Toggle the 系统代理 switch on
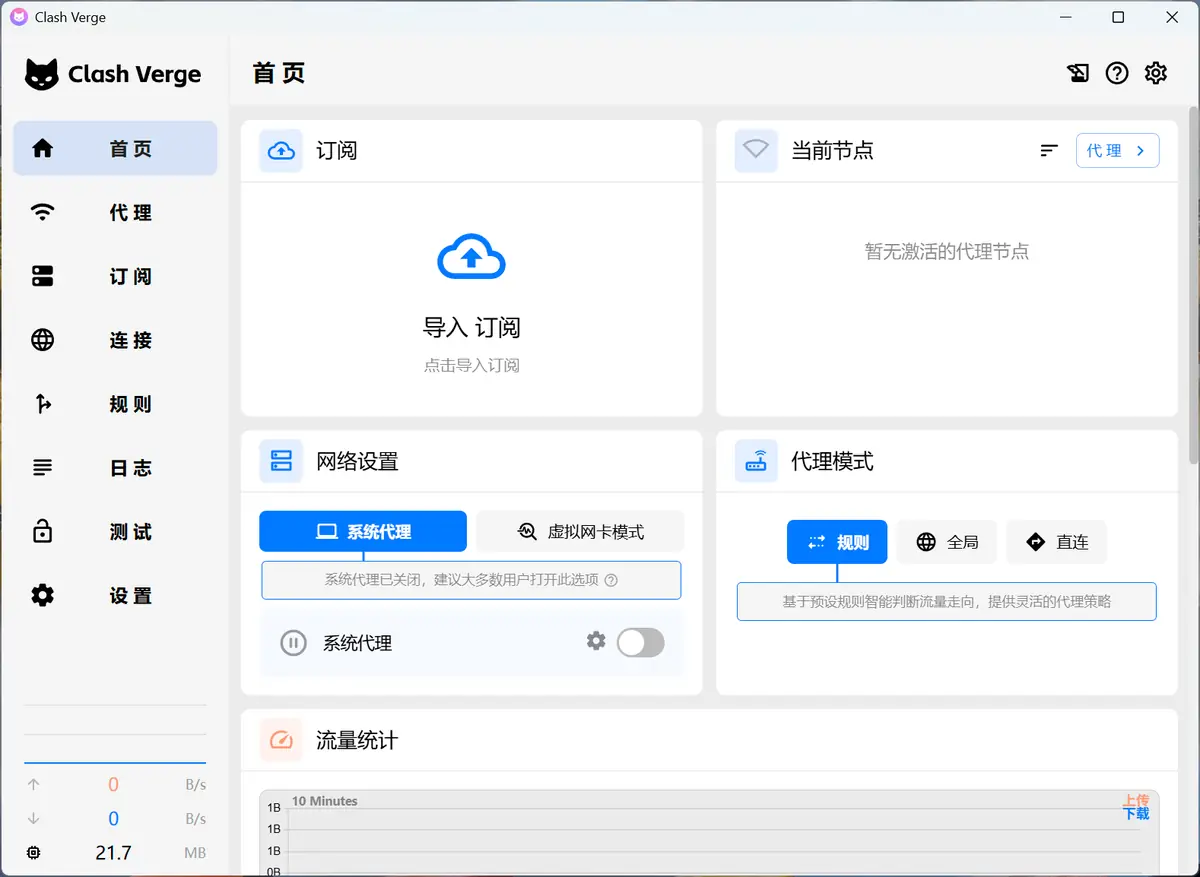This screenshot has width=1200, height=877. click(x=640, y=643)
